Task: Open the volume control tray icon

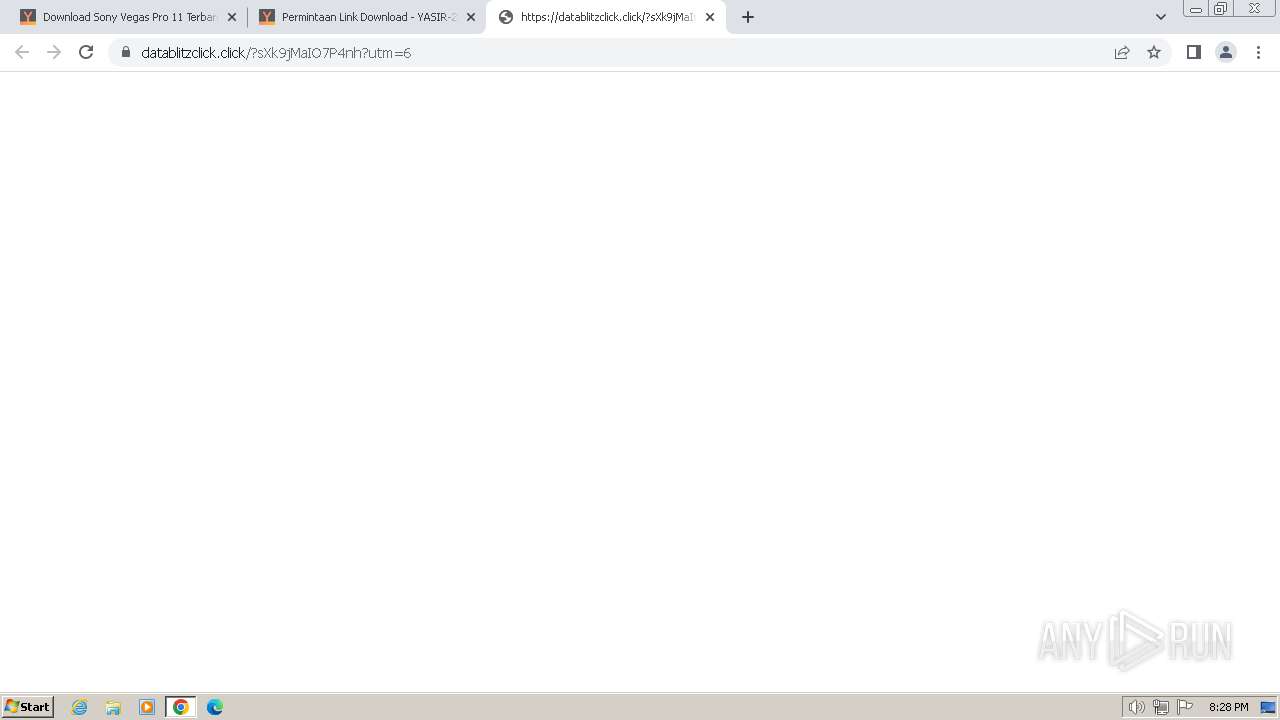Action: (x=1137, y=707)
